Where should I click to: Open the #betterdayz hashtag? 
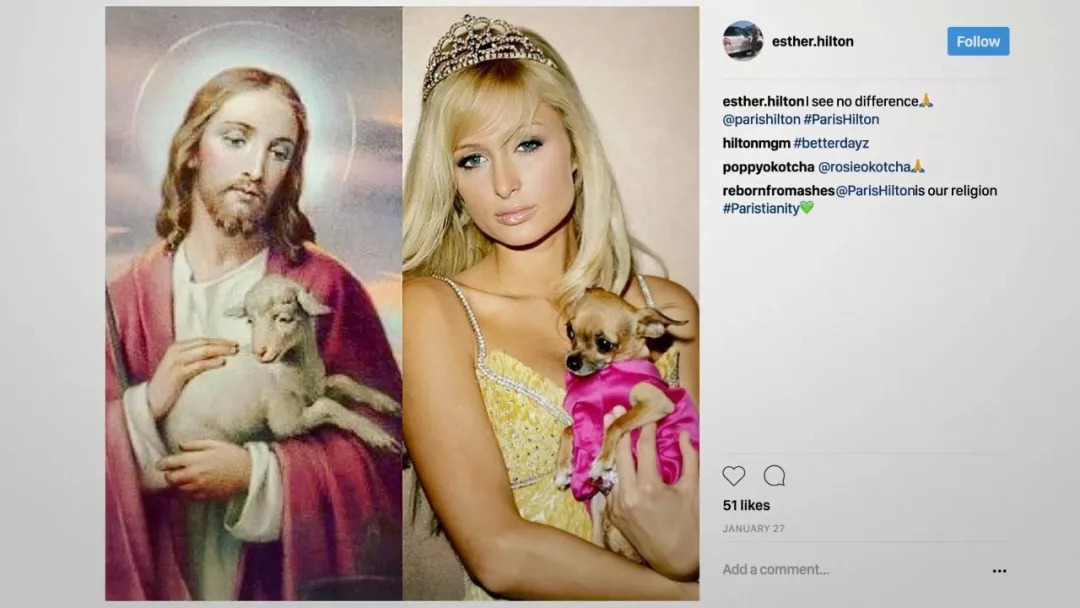point(831,143)
